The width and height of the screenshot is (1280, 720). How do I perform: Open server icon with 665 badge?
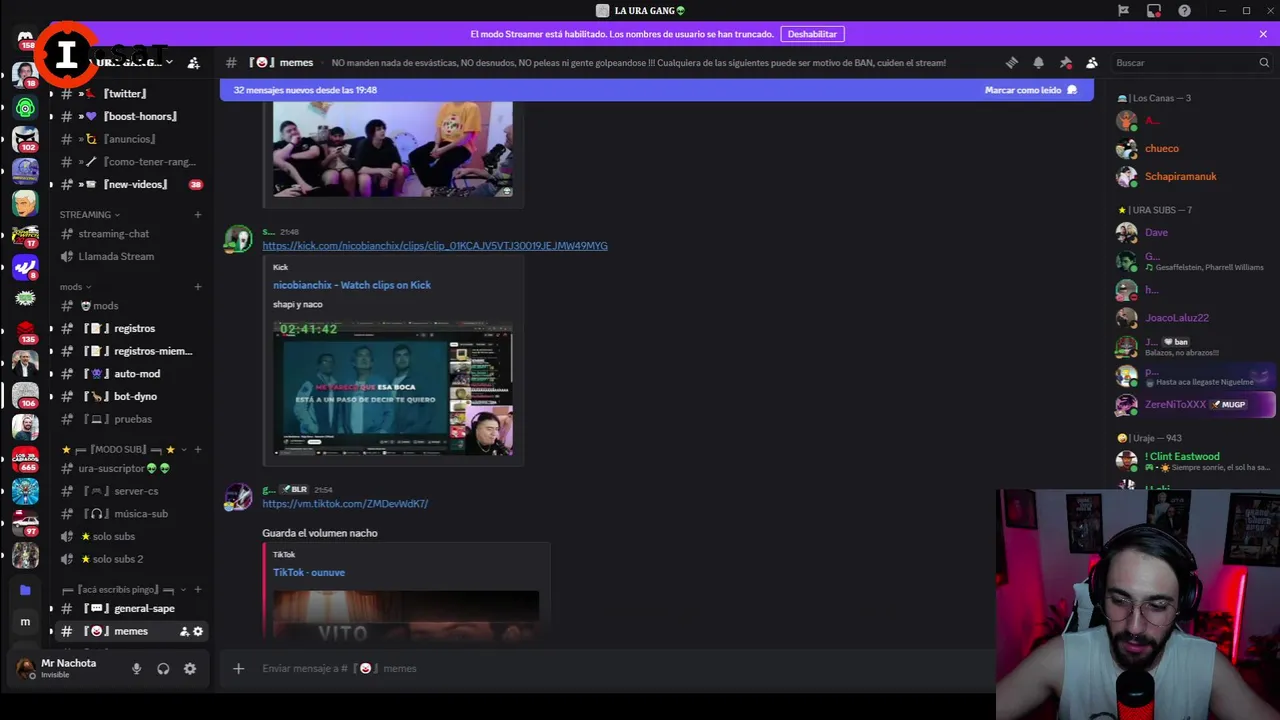(25, 459)
